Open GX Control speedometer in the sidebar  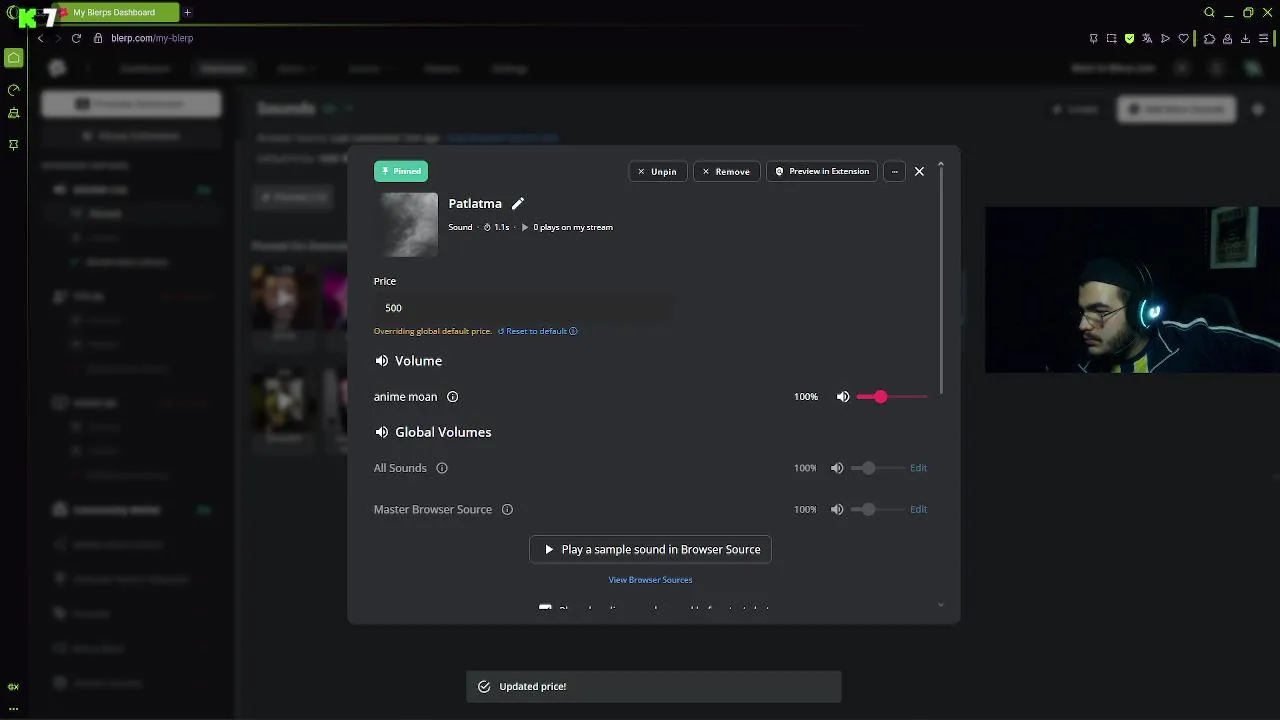[14, 90]
